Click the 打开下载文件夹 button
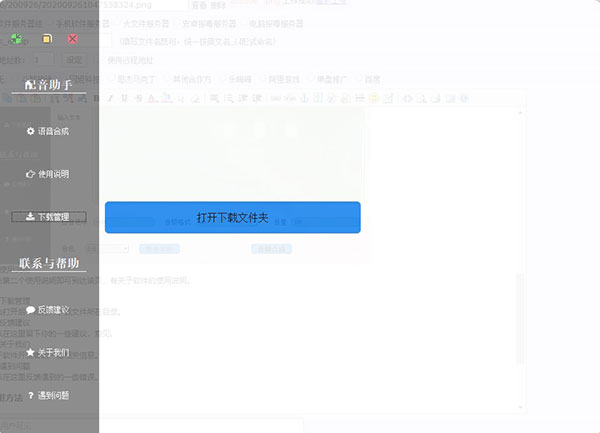600x433 pixels. 233,217
